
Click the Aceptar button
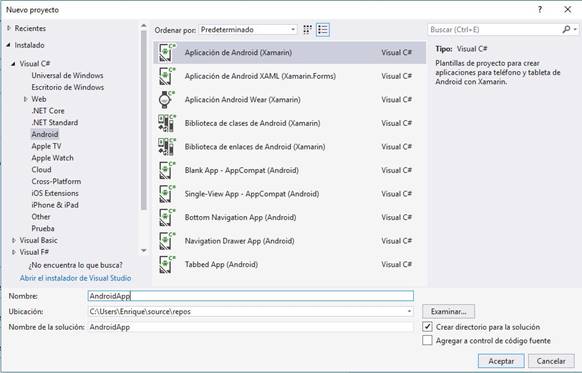coord(501,361)
